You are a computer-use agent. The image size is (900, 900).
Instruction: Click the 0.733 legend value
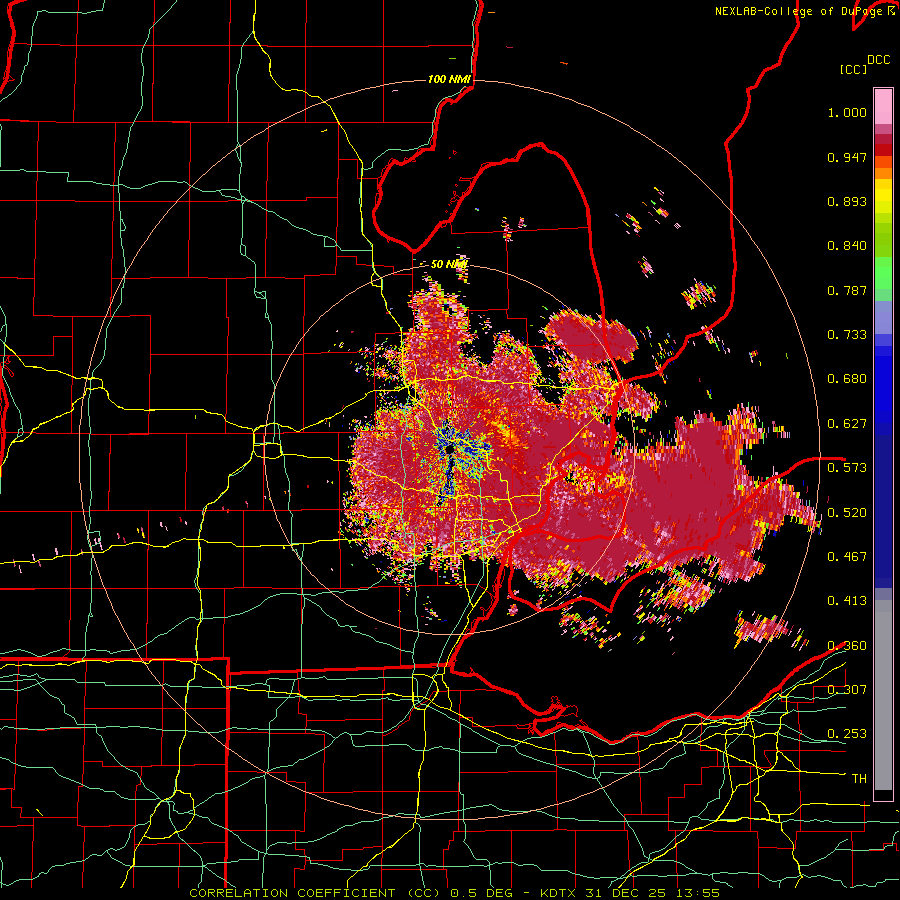point(847,335)
